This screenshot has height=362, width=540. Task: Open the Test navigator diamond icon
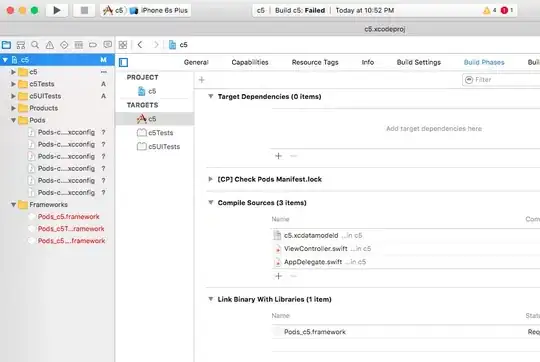point(64,45)
